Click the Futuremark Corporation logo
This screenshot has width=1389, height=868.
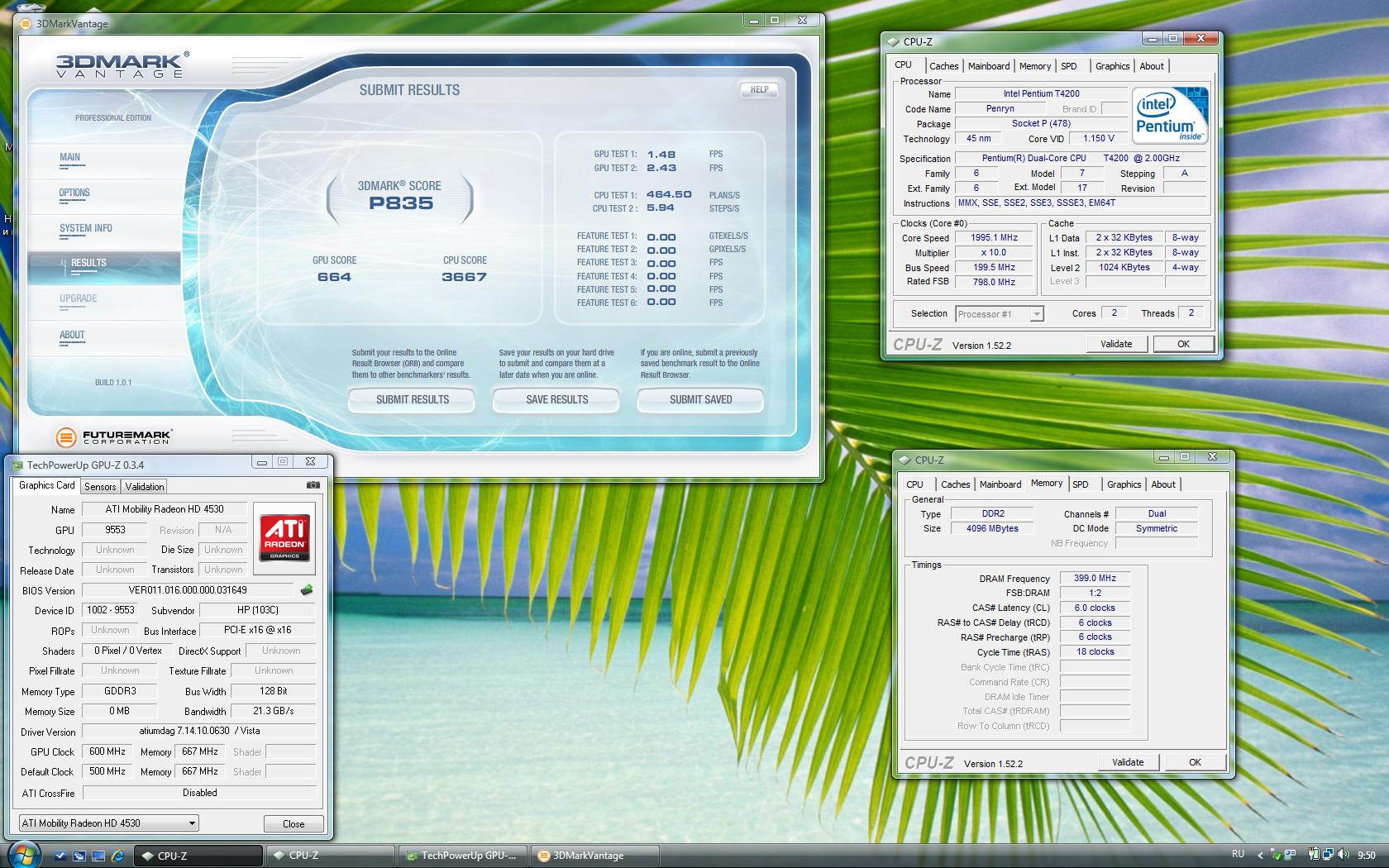113,437
